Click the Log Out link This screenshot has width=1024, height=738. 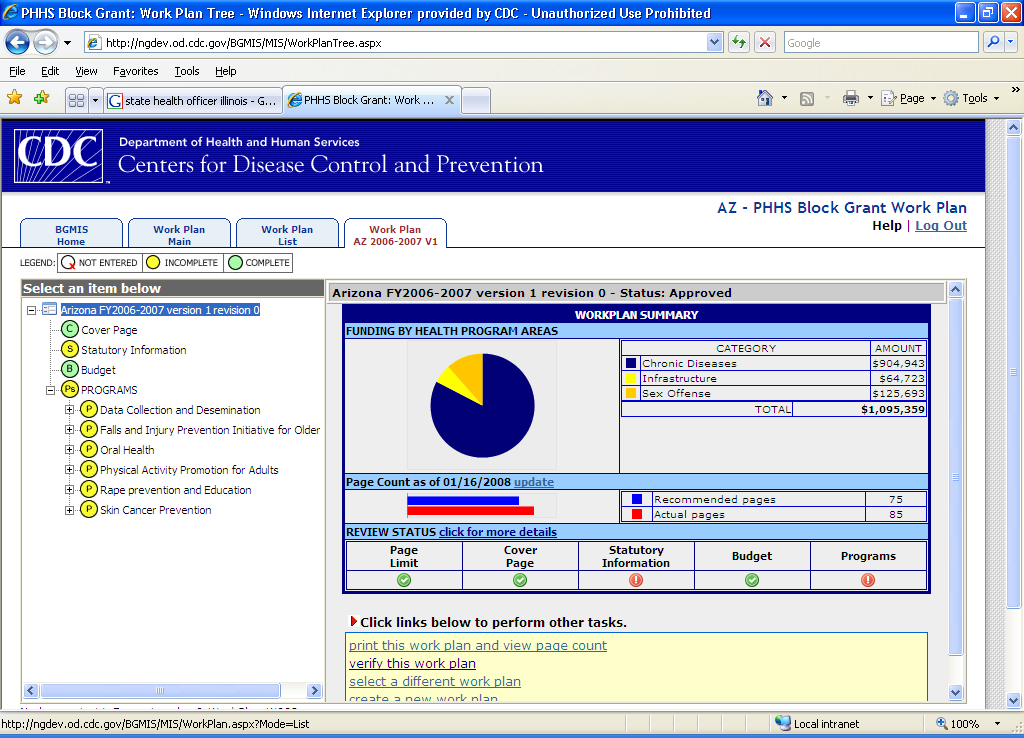[x=940, y=226]
